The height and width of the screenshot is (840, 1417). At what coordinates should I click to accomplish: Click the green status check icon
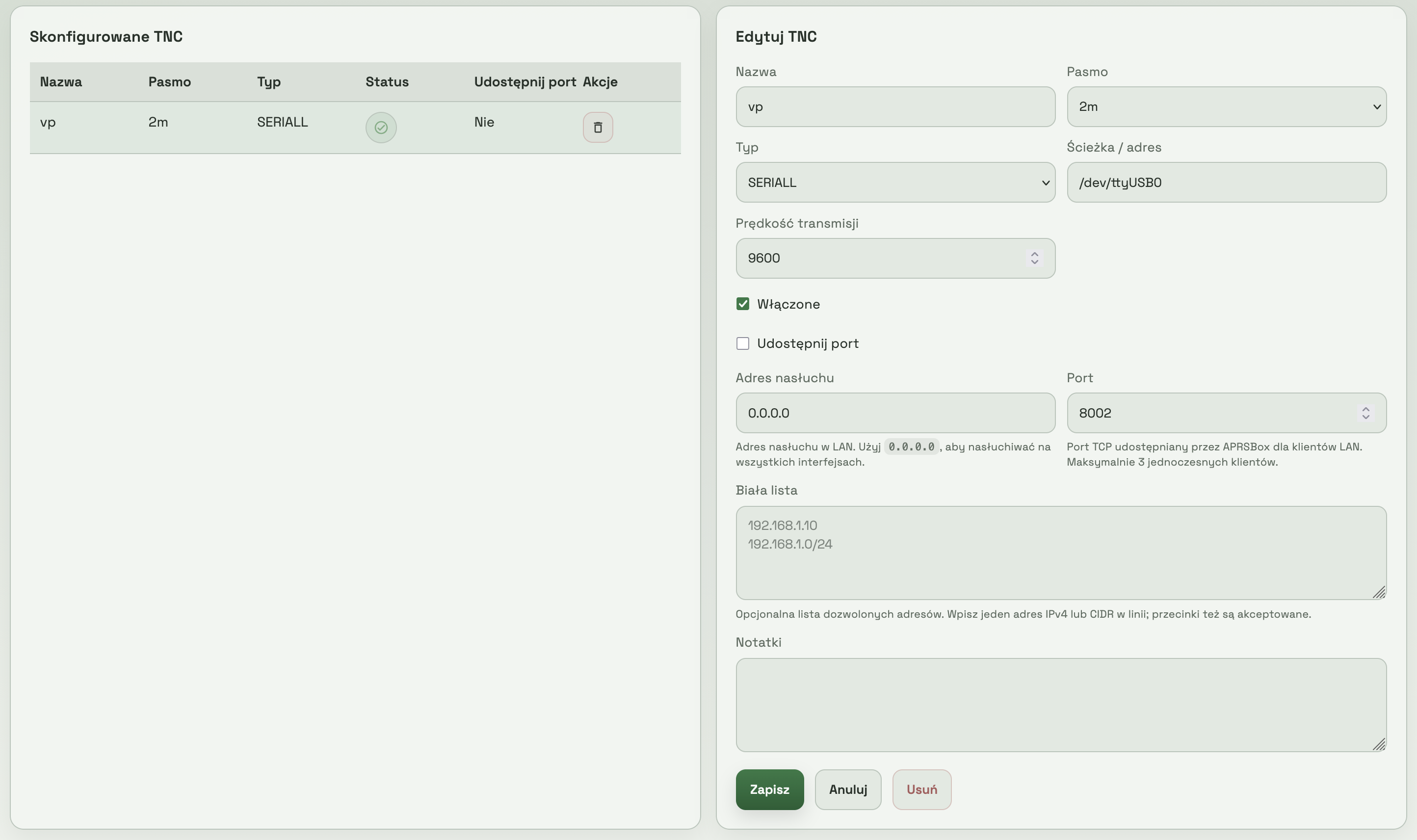click(381, 128)
